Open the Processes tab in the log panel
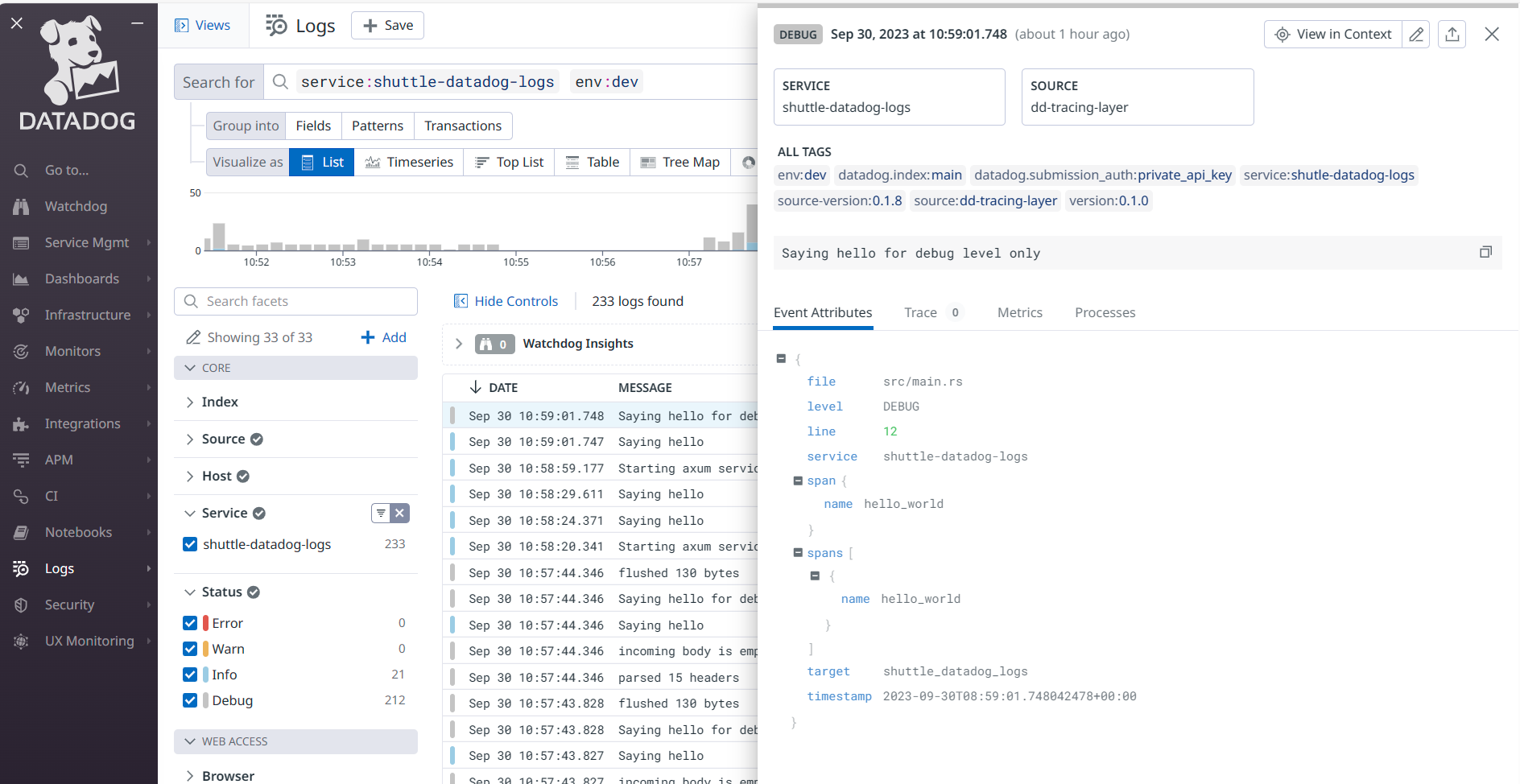Image resolution: width=1520 pixels, height=784 pixels. [x=1105, y=312]
